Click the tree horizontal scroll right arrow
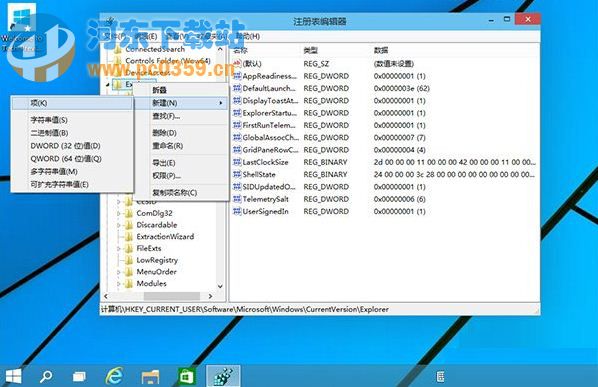 tap(210, 296)
